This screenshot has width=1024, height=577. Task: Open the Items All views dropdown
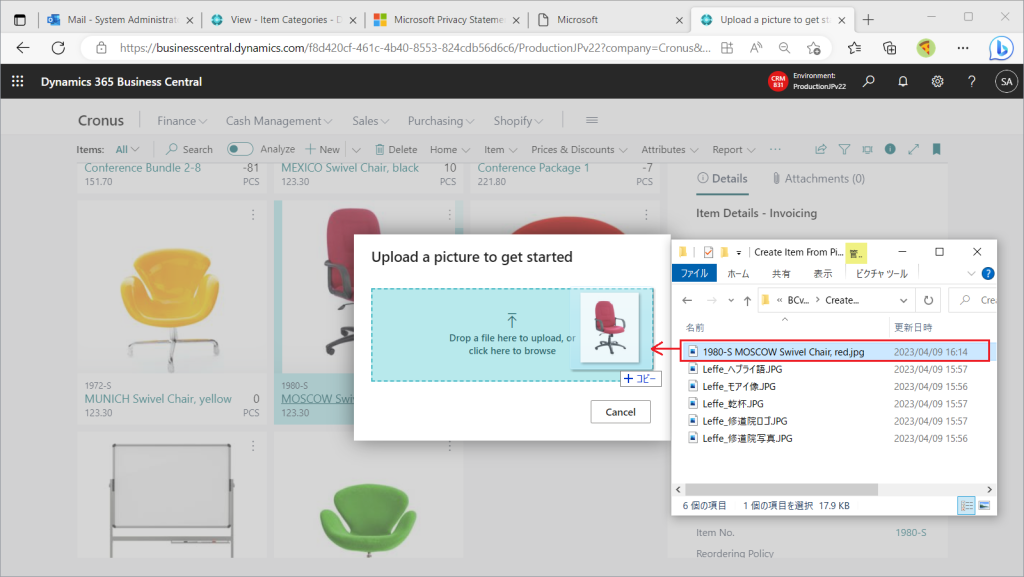[127, 149]
